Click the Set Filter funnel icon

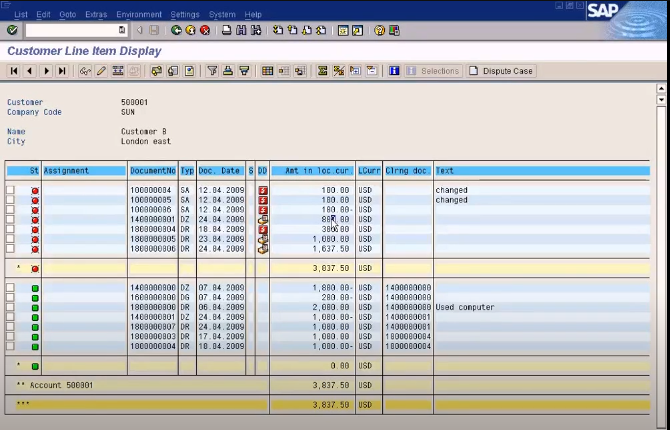point(212,71)
